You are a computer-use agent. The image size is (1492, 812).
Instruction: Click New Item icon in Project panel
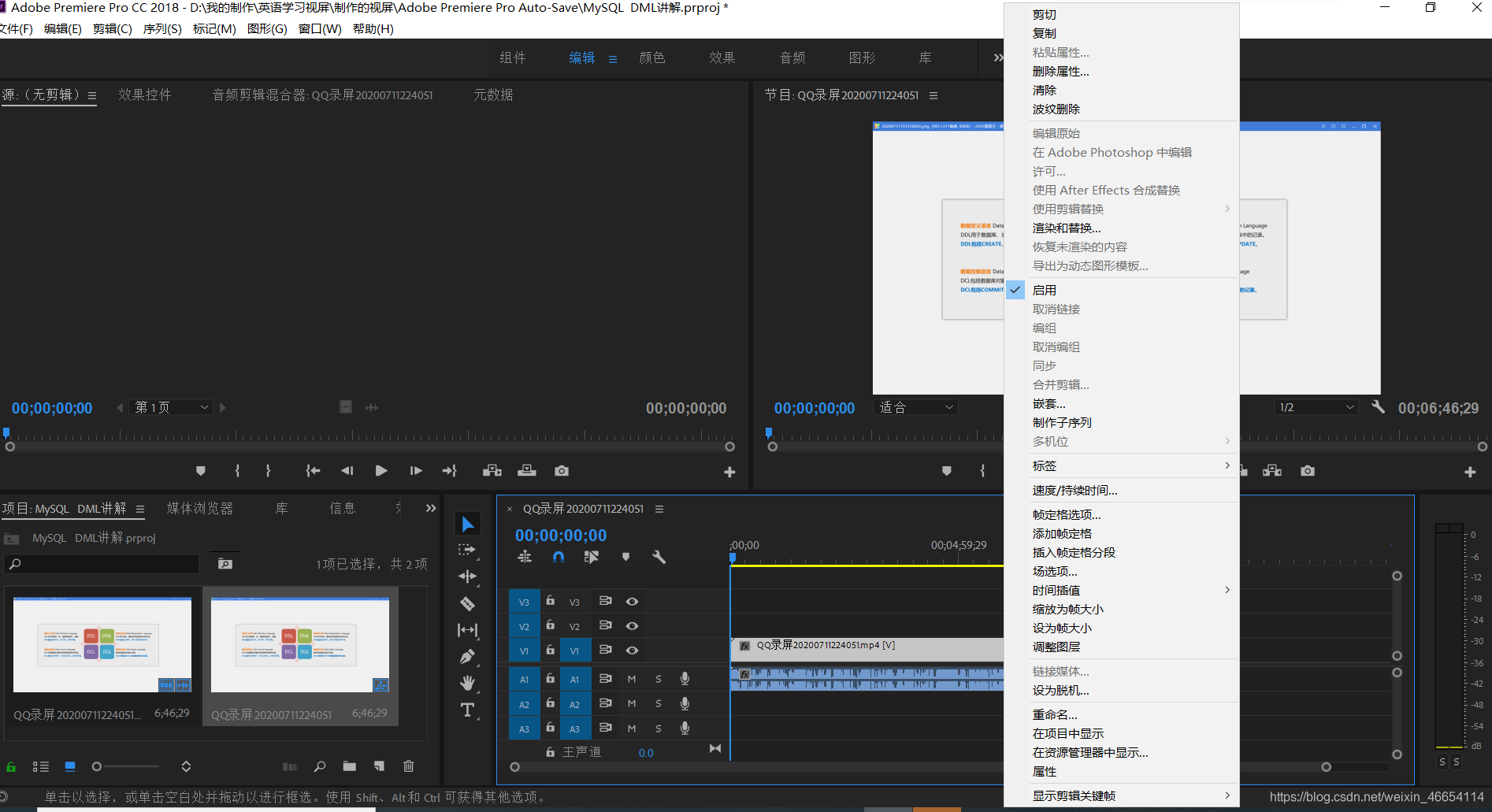pos(379,766)
